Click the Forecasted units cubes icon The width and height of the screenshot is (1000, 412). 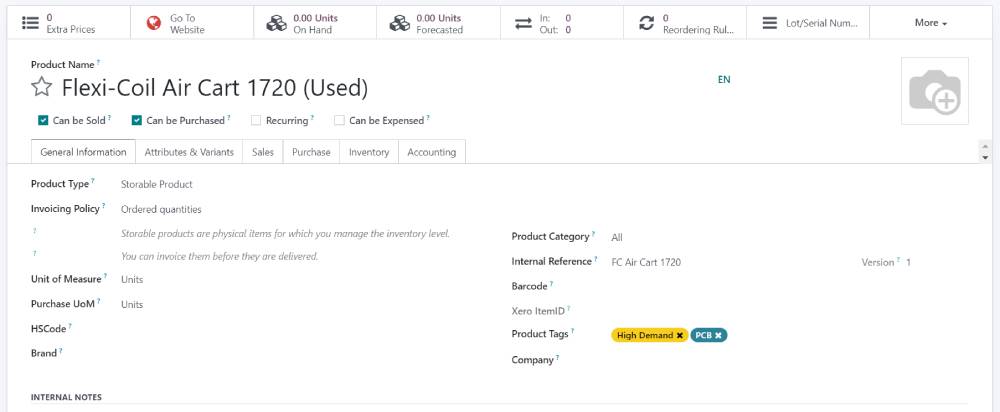[399, 24]
